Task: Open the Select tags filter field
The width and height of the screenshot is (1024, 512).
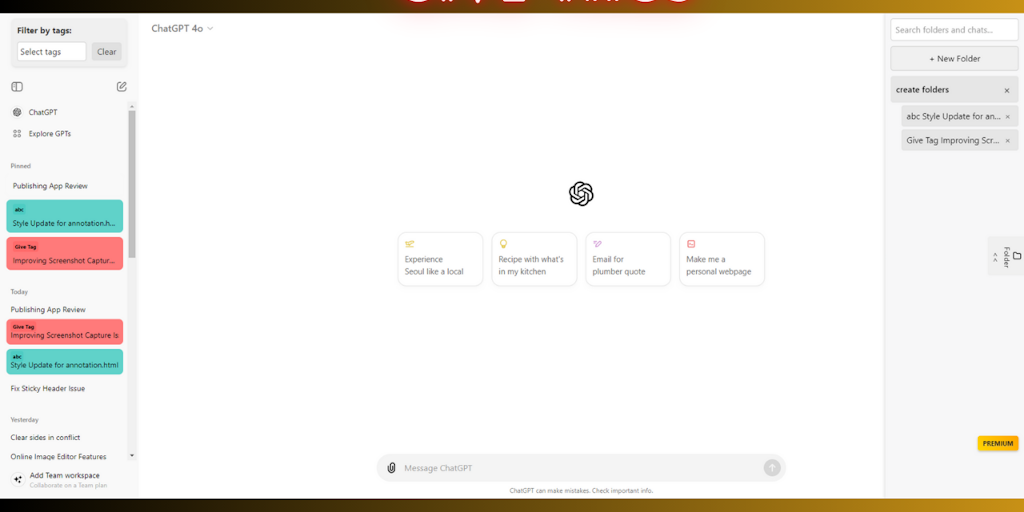Action: pyautogui.click(x=52, y=52)
